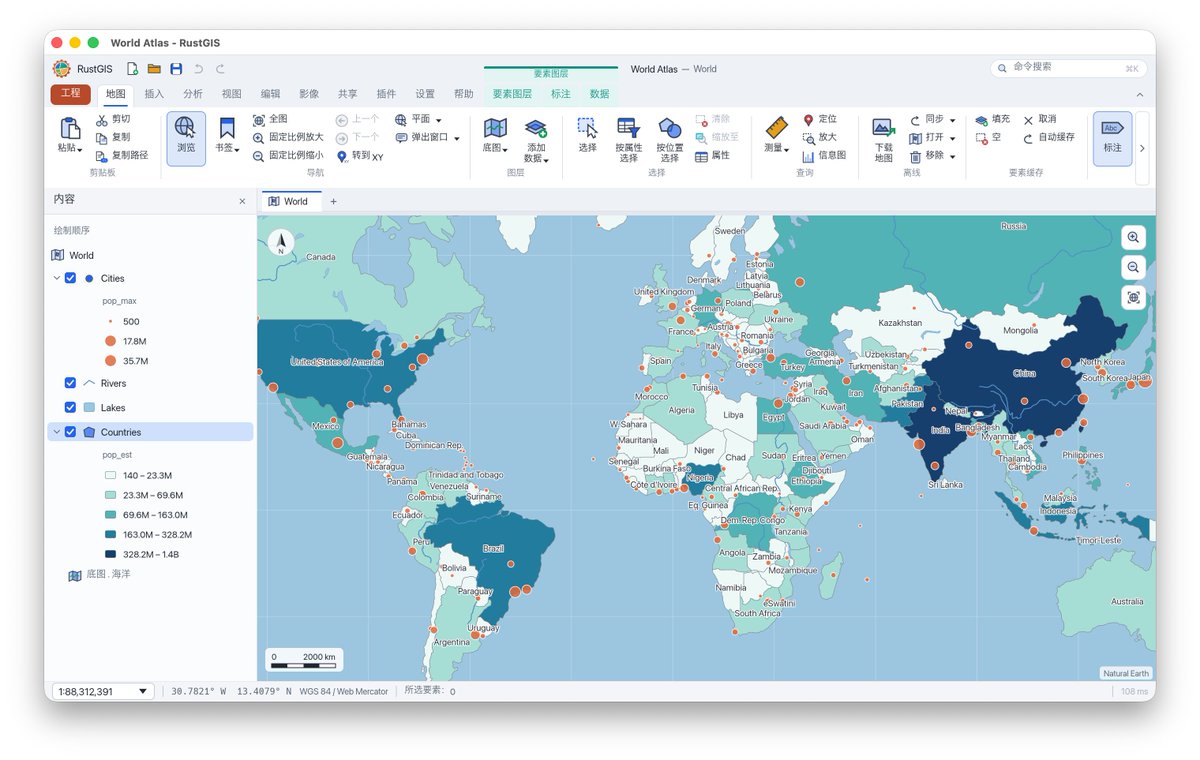Focus the 命令搜索 command search field
The height and width of the screenshot is (760, 1200).
1068,68
